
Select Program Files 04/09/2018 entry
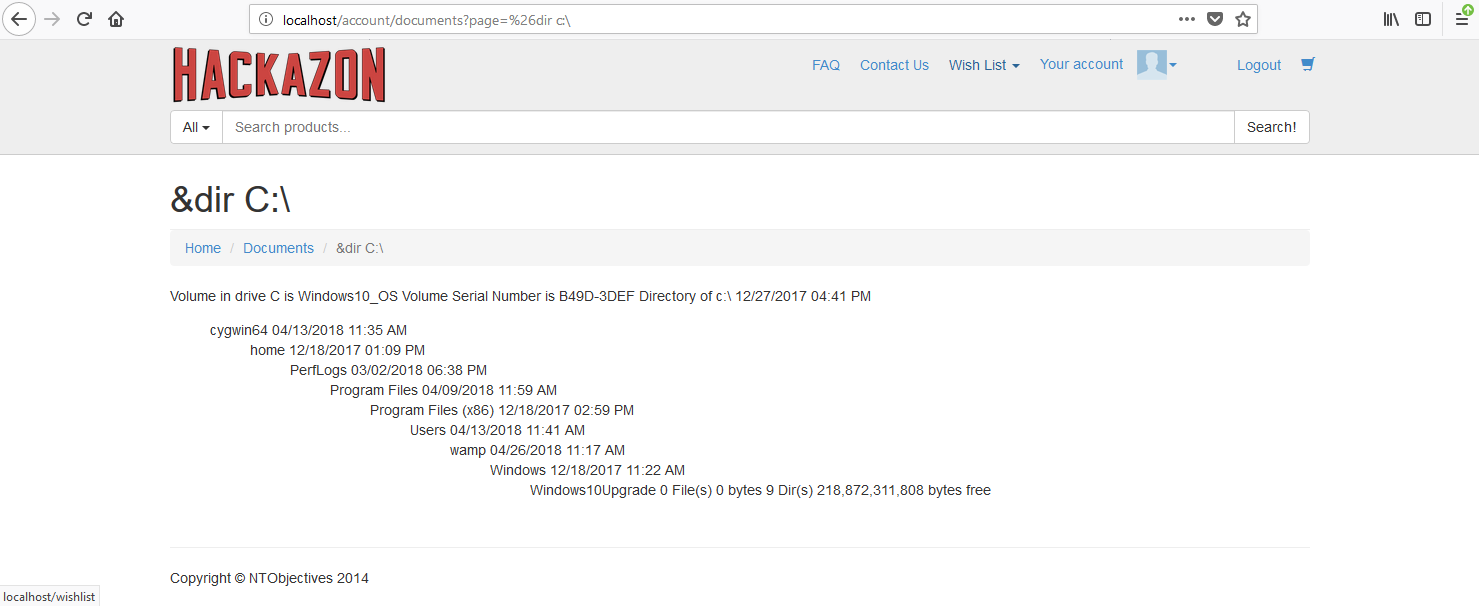[443, 390]
